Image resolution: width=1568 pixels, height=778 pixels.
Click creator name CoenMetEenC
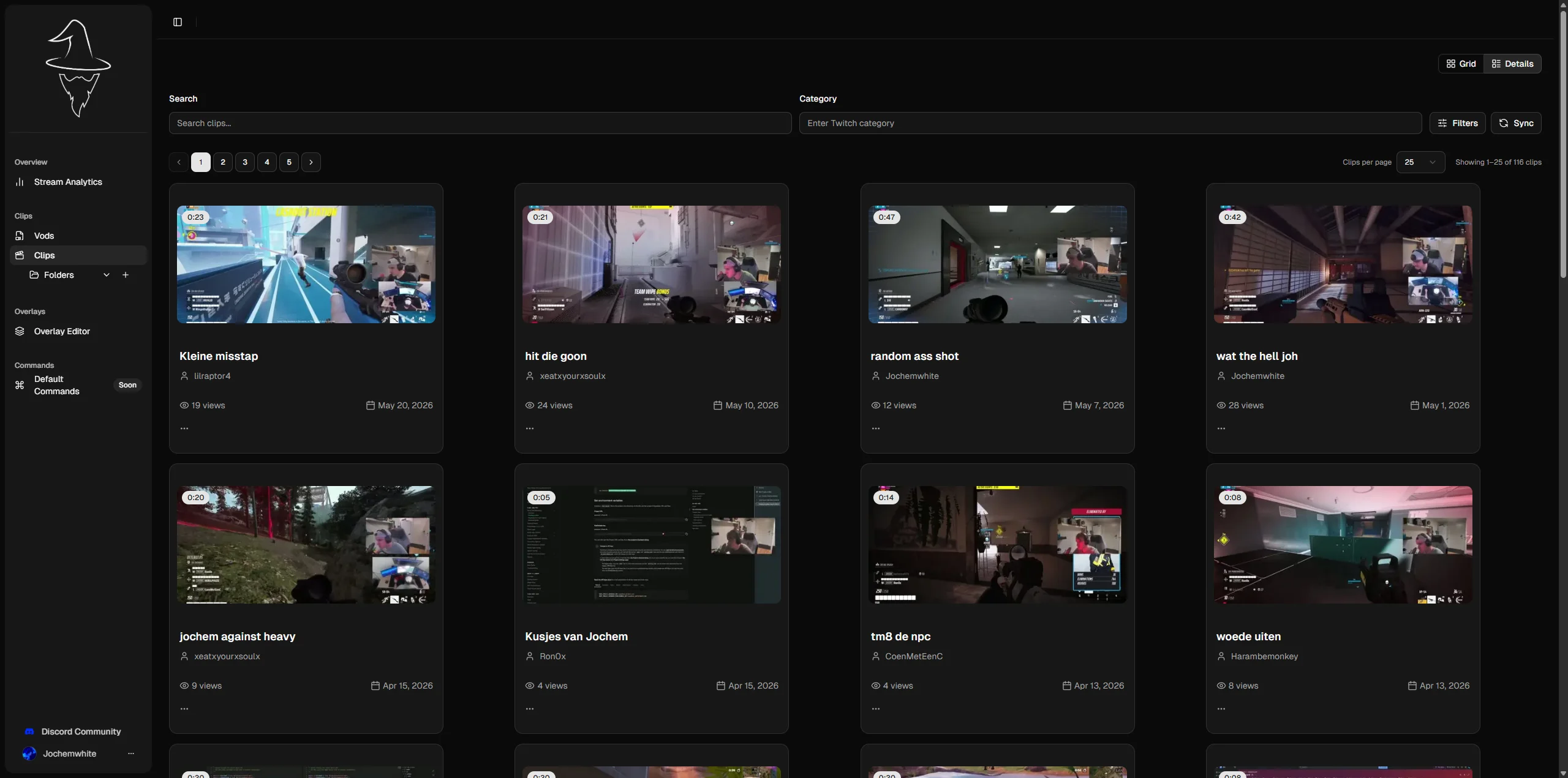tap(914, 656)
